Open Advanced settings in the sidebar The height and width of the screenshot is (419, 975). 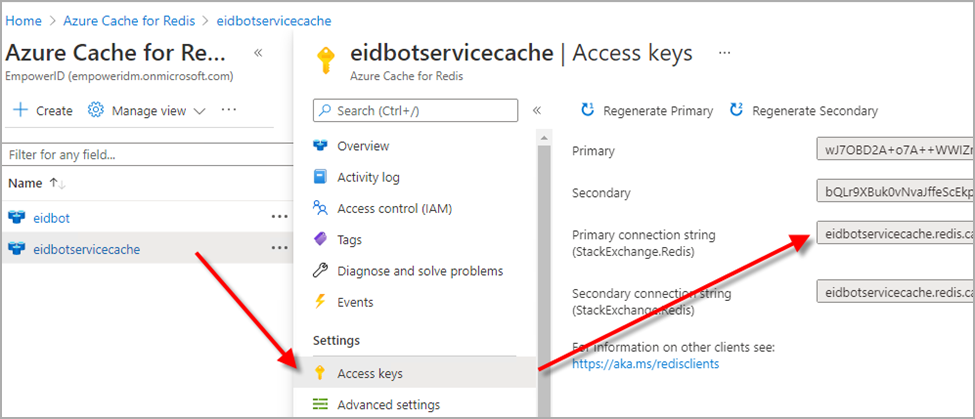click(388, 405)
